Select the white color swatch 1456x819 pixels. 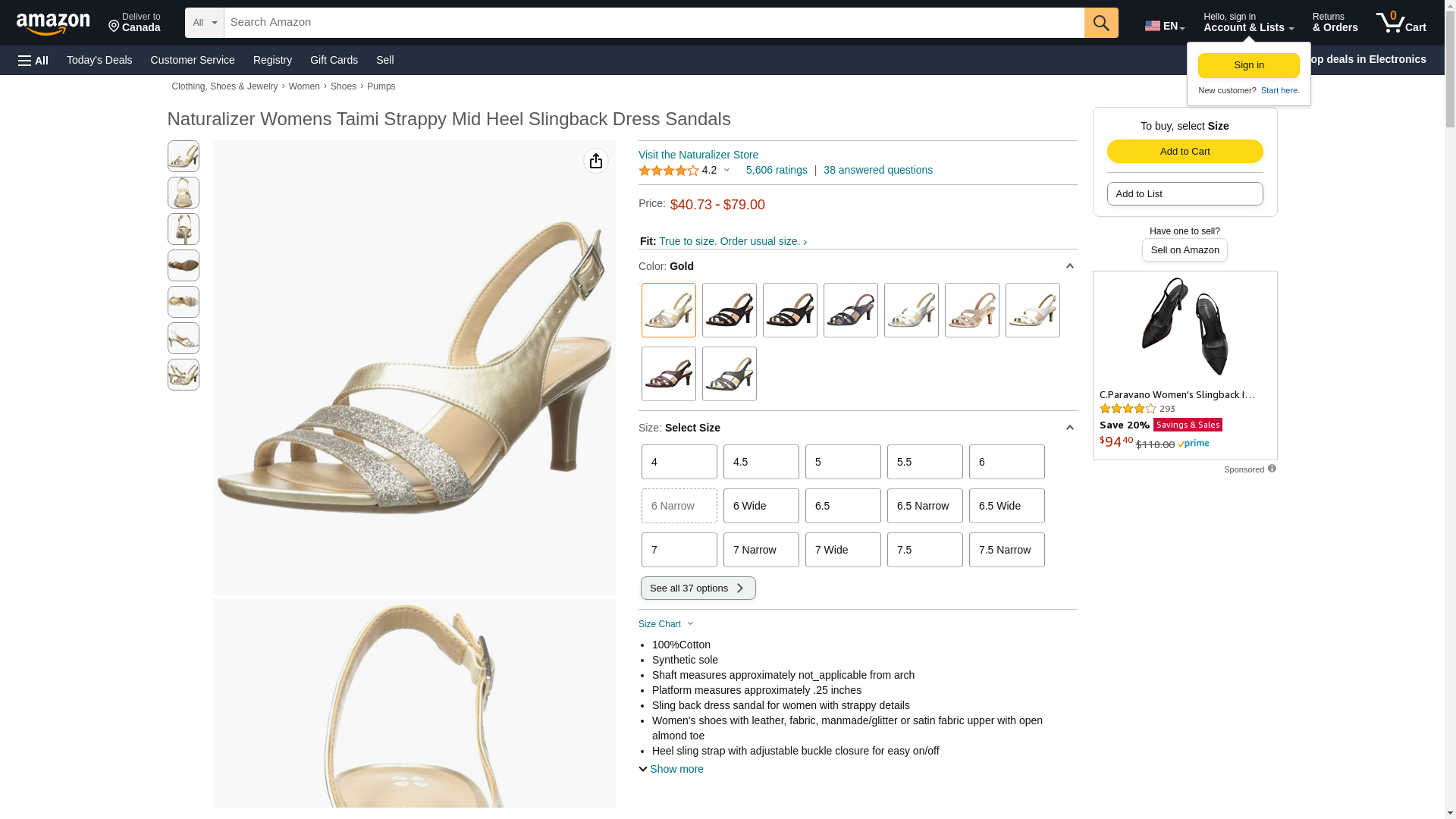pyautogui.click(x=1032, y=310)
